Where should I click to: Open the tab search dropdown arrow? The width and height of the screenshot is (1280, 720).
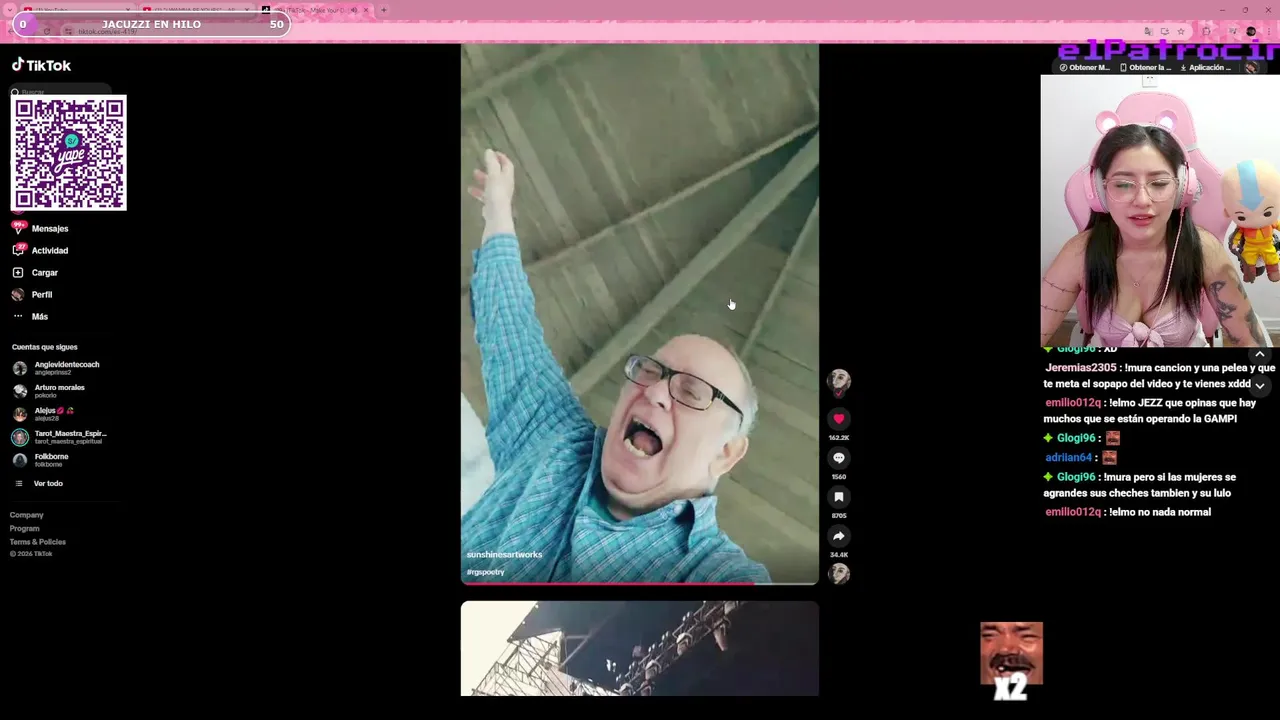[10, 10]
